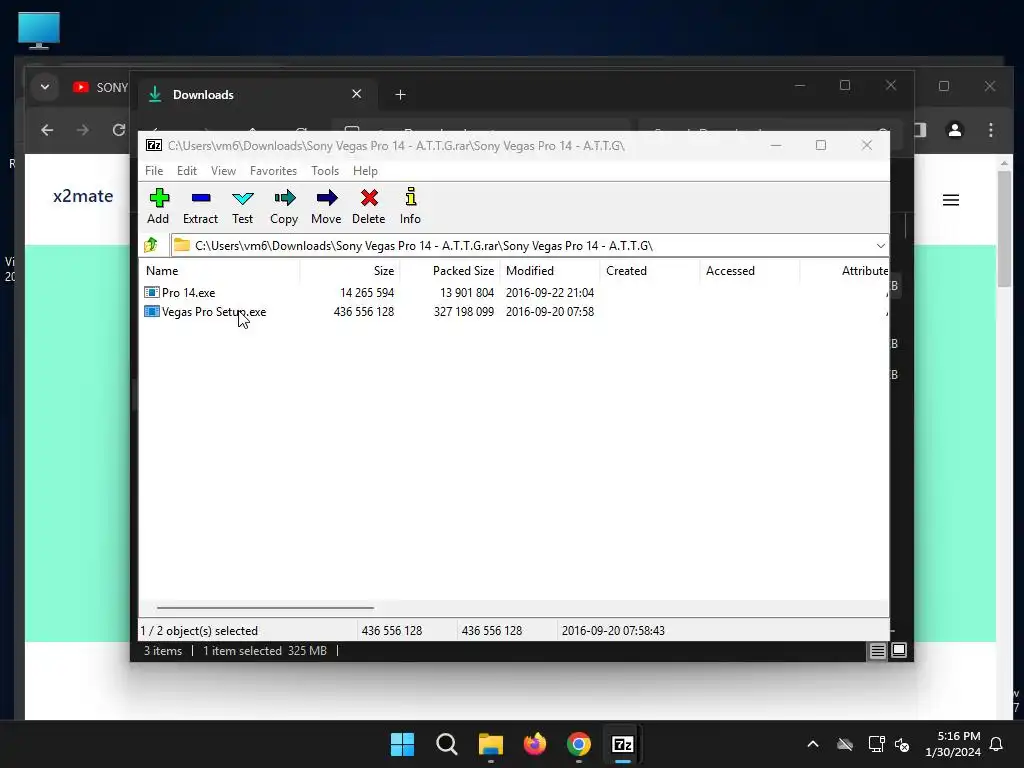Open Chrome from taskbar
This screenshot has width=1024, height=768.
tap(579, 744)
